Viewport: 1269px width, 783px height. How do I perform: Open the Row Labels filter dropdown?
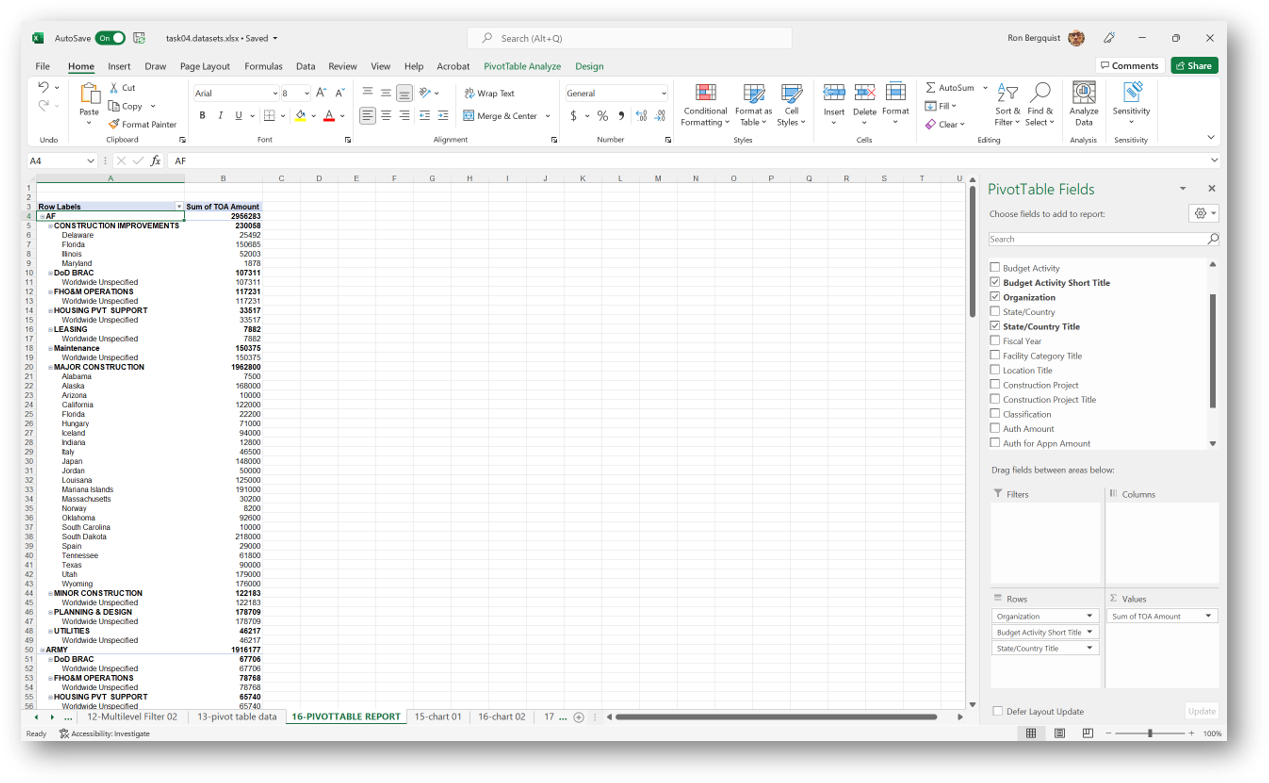tap(179, 207)
